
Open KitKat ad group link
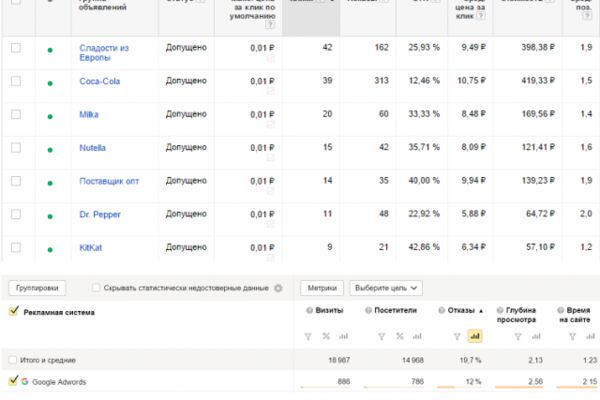click(x=91, y=248)
